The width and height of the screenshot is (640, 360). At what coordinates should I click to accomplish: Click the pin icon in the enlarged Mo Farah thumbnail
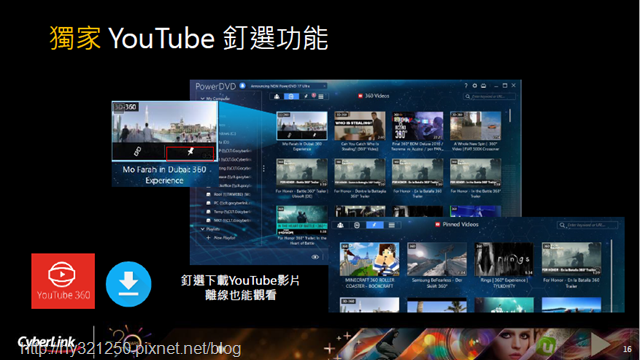click(190, 152)
